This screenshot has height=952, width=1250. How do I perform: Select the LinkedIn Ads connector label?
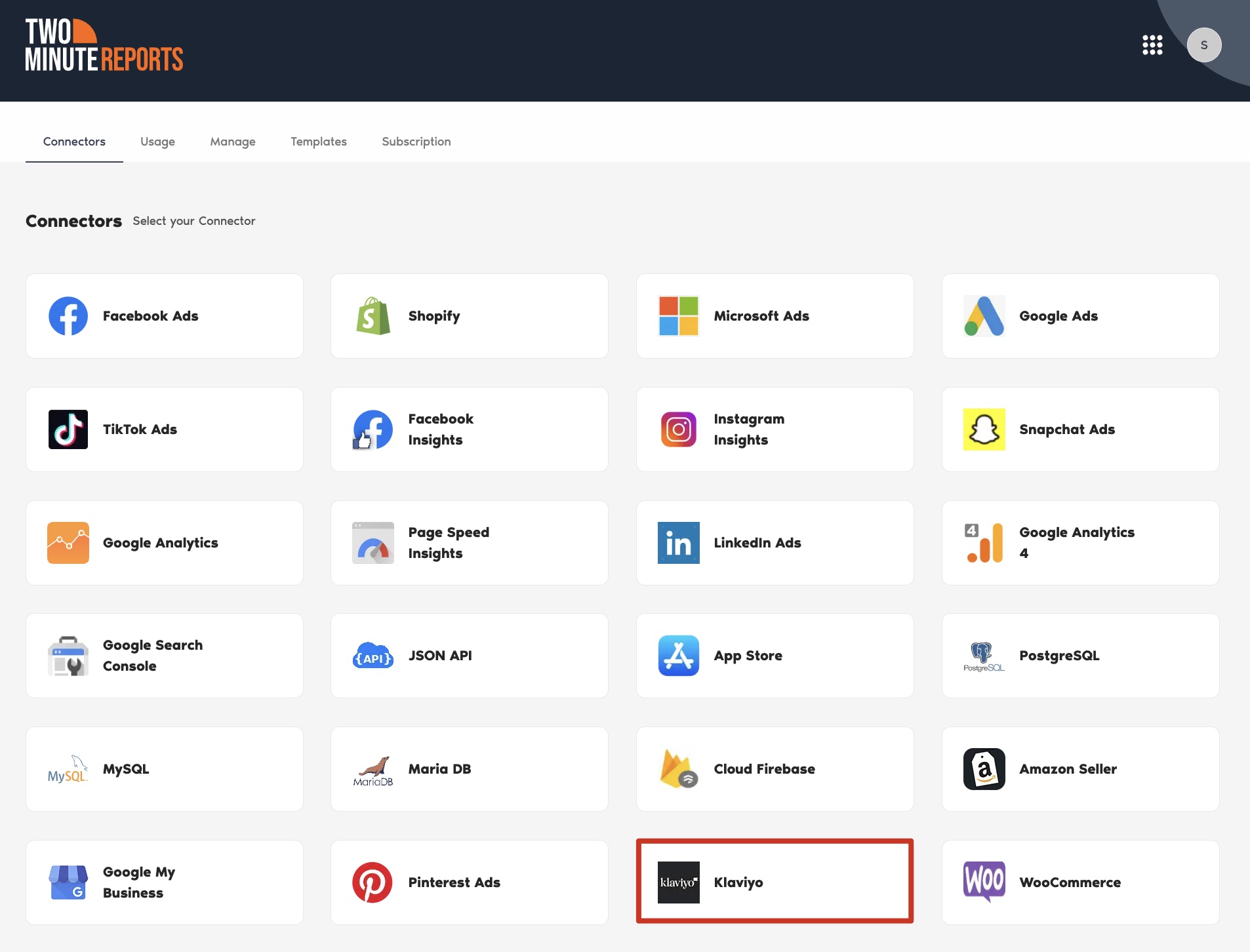[x=757, y=543]
